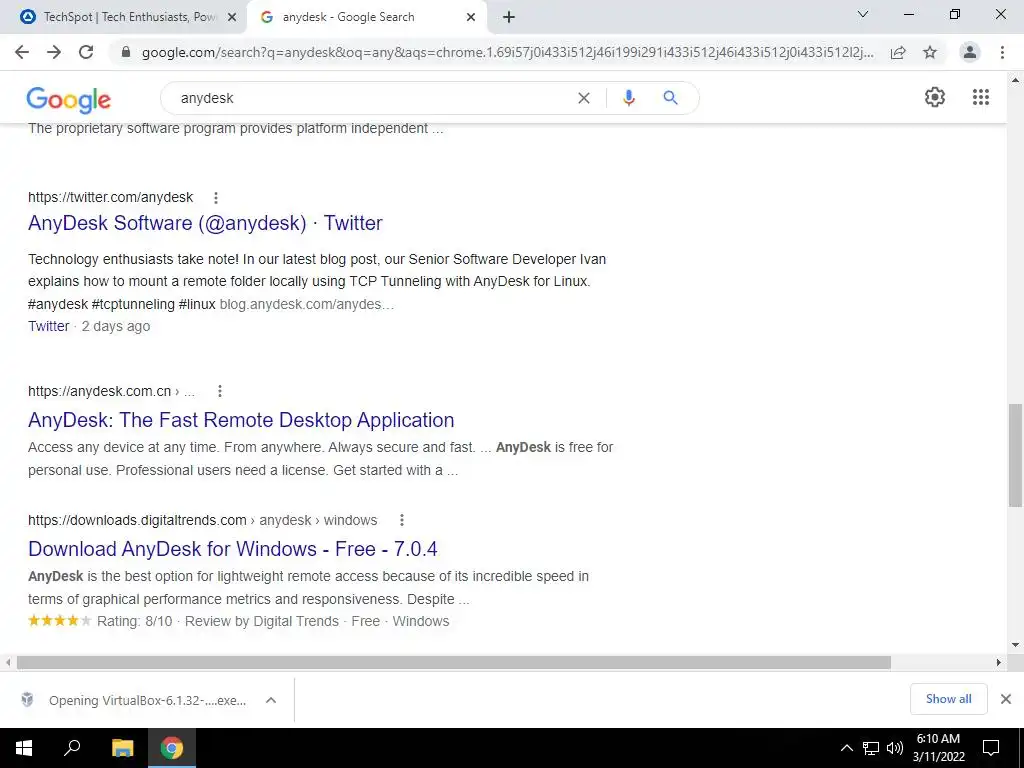Open options for twitter.com result
This screenshot has width=1024, height=768.
click(216, 197)
